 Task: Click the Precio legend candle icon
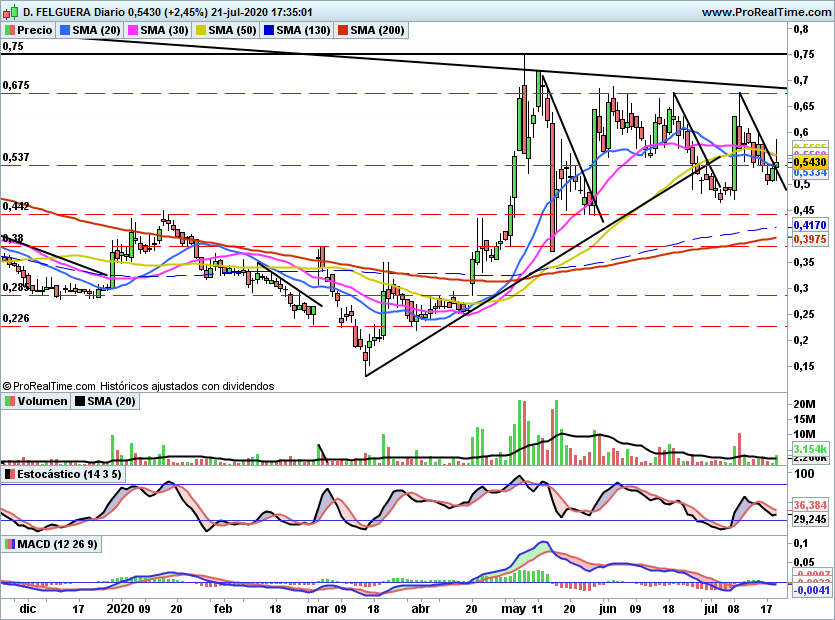click(10, 30)
